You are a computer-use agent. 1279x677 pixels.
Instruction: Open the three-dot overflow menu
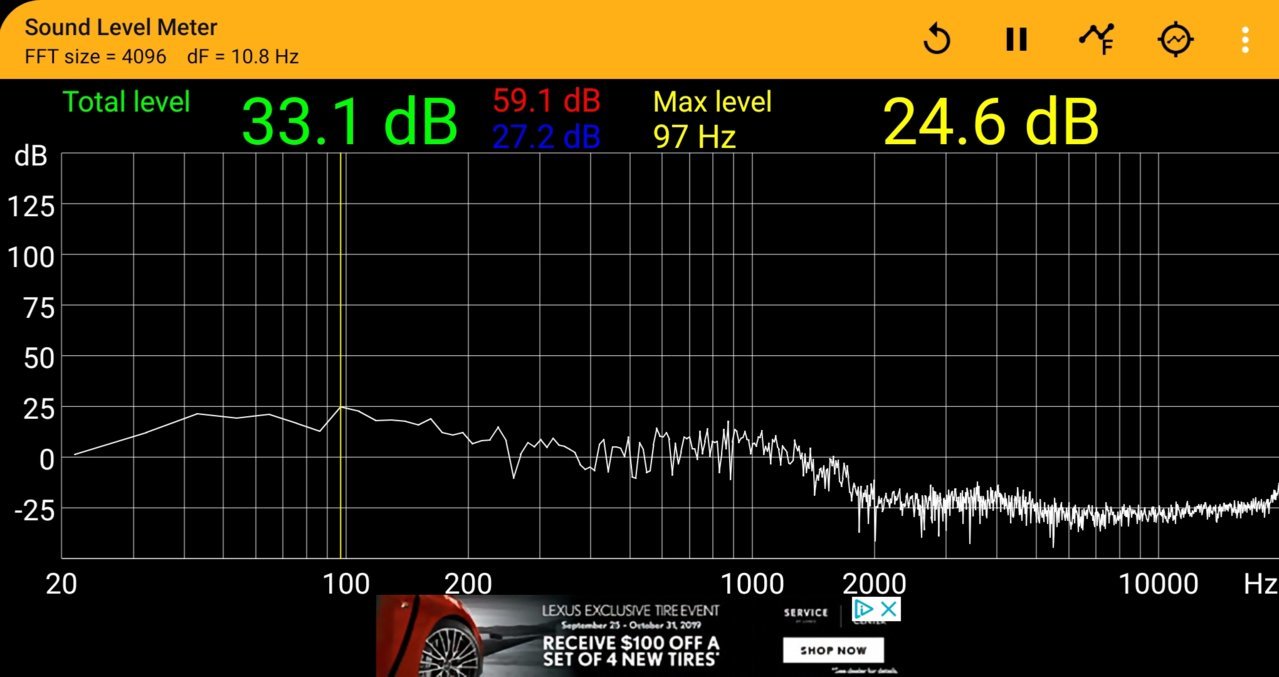click(1245, 39)
